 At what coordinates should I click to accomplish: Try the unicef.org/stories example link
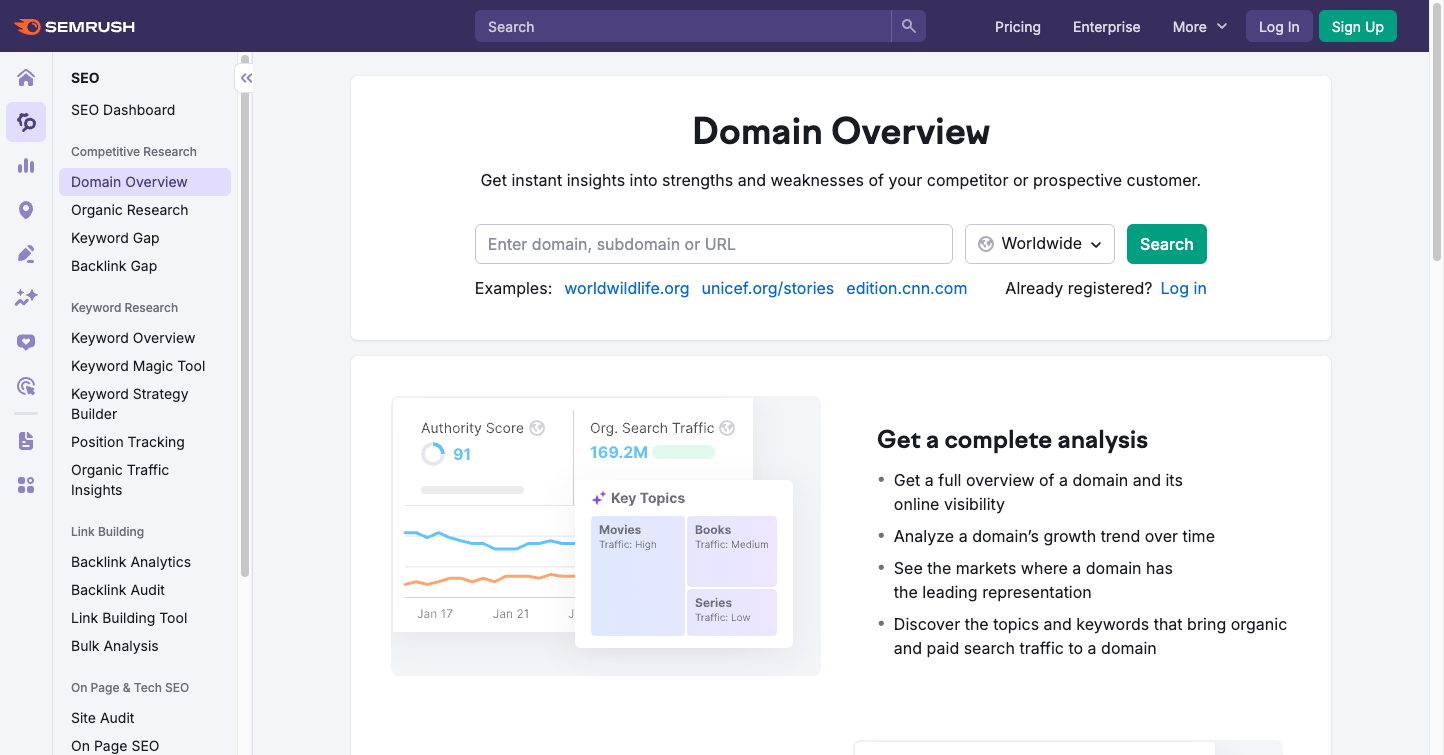pos(768,288)
